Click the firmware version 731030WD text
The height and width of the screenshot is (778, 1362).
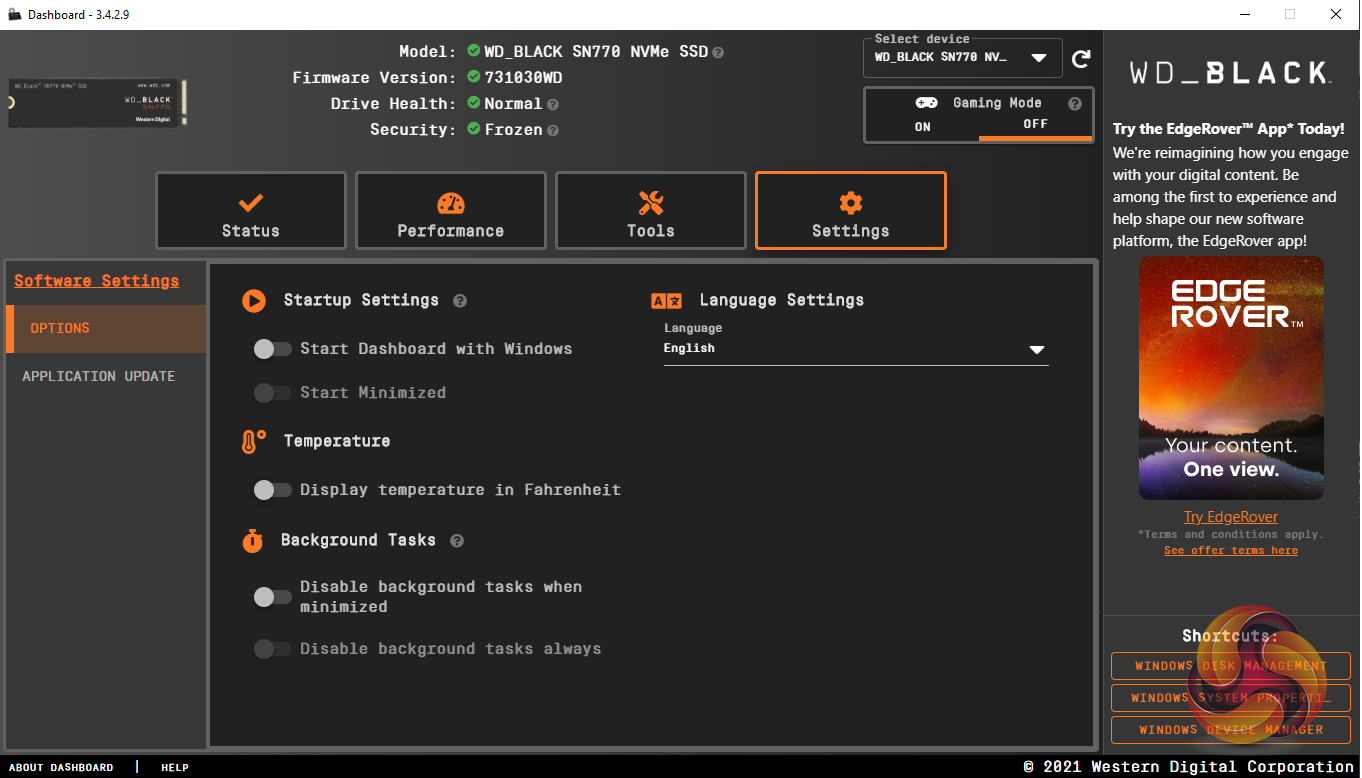click(x=523, y=78)
